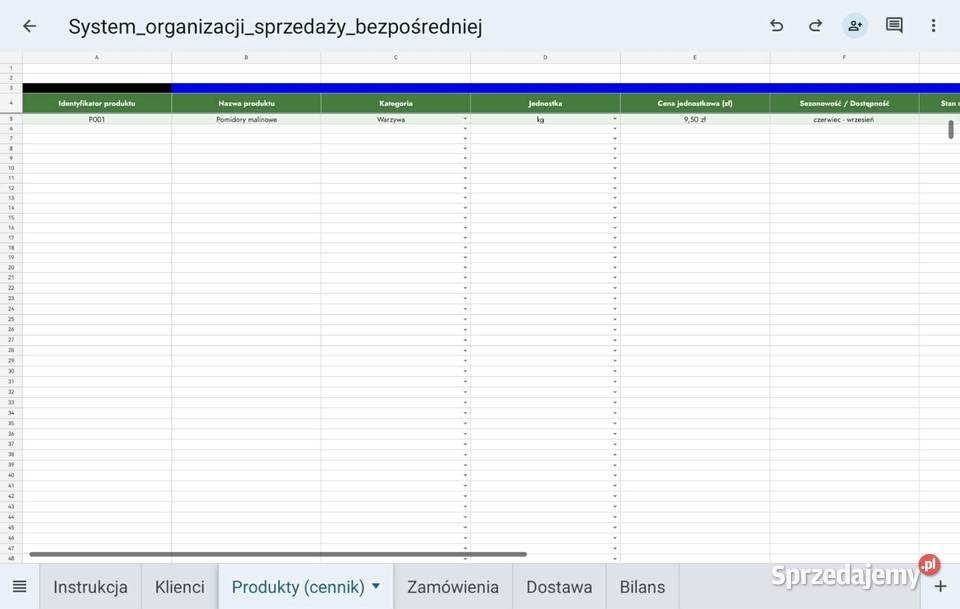Select the document title System_organizacji_sprzedaży_bezpośredniej
This screenshot has width=960, height=609.
point(275,26)
